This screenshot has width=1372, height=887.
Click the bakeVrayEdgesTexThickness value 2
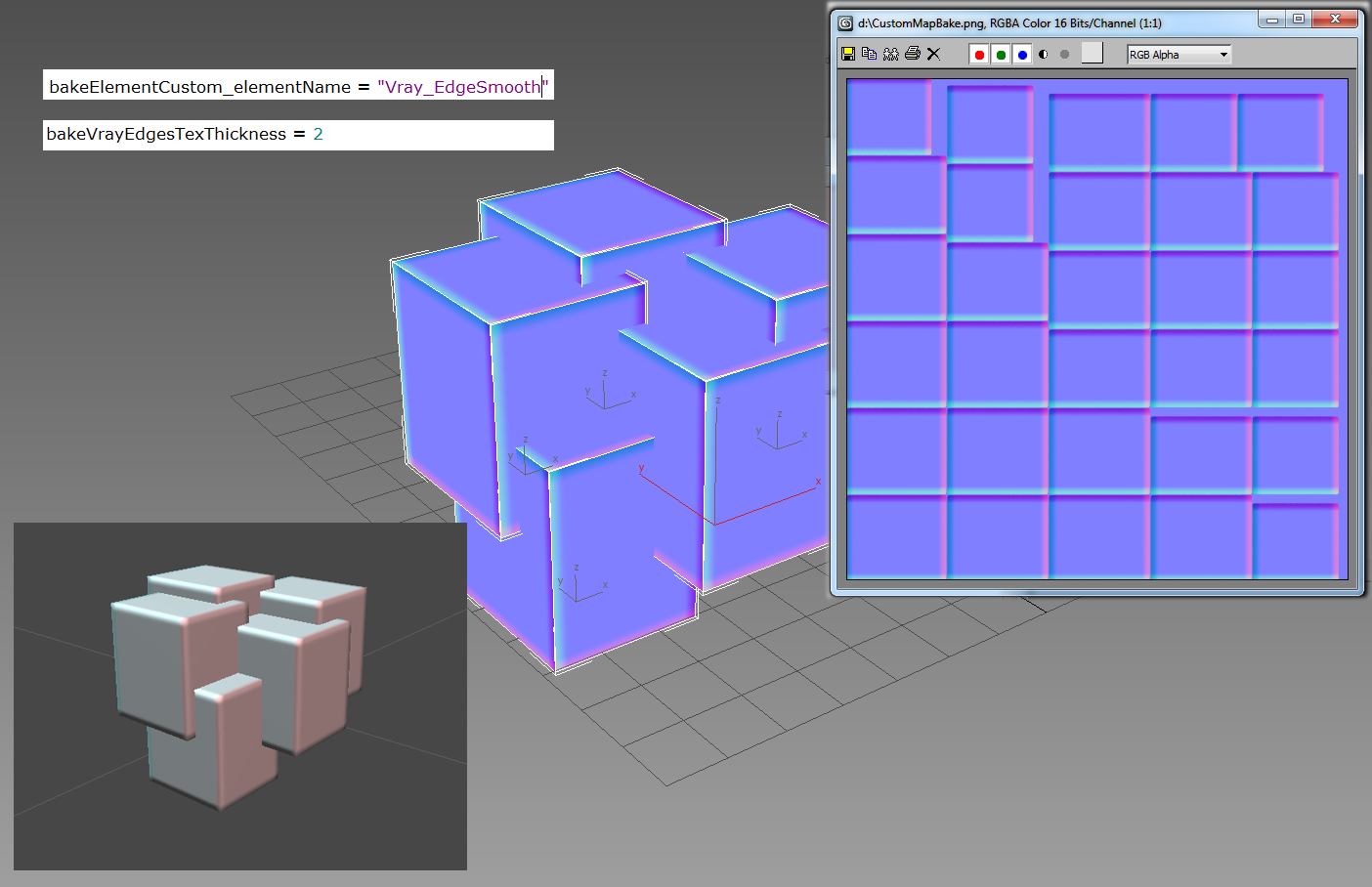[x=318, y=134]
